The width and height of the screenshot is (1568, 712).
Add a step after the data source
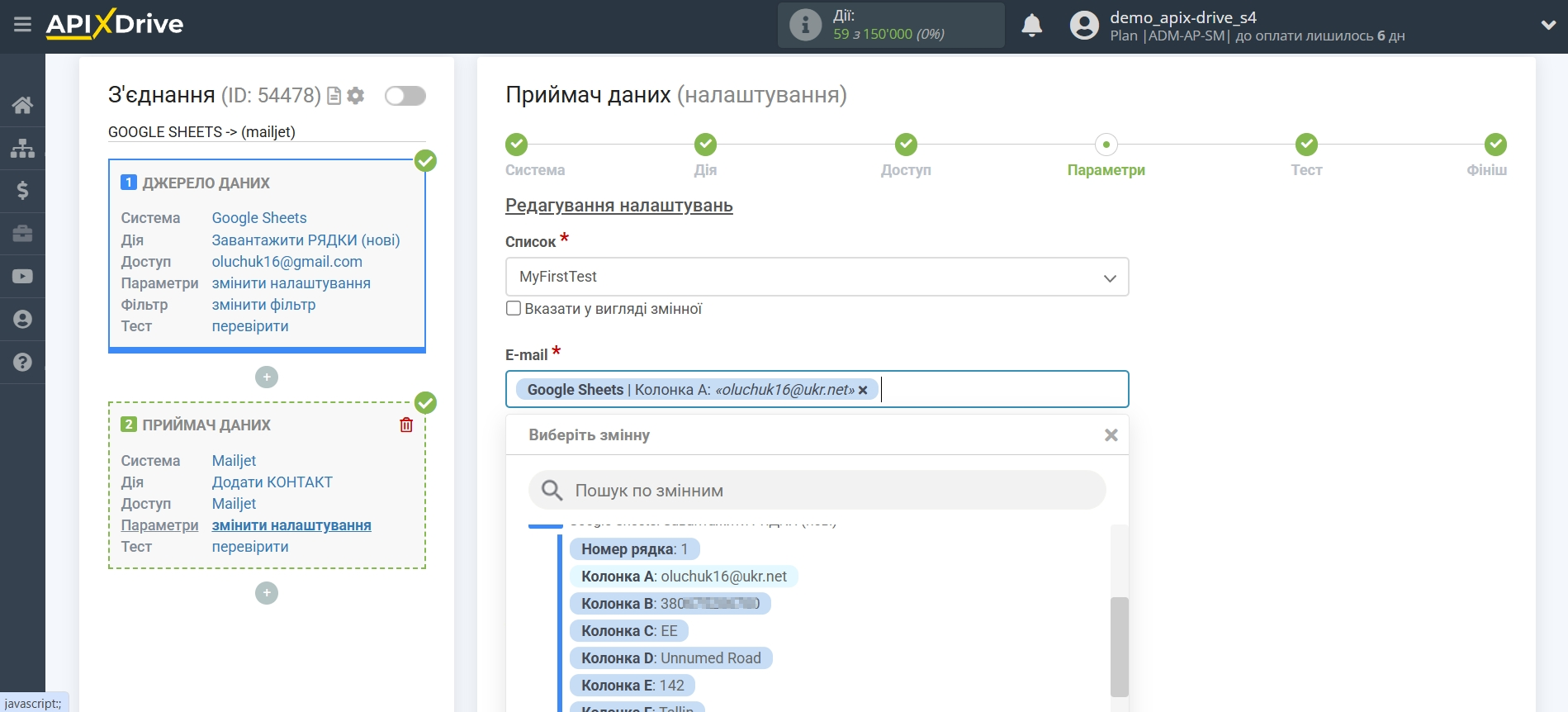point(267,377)
